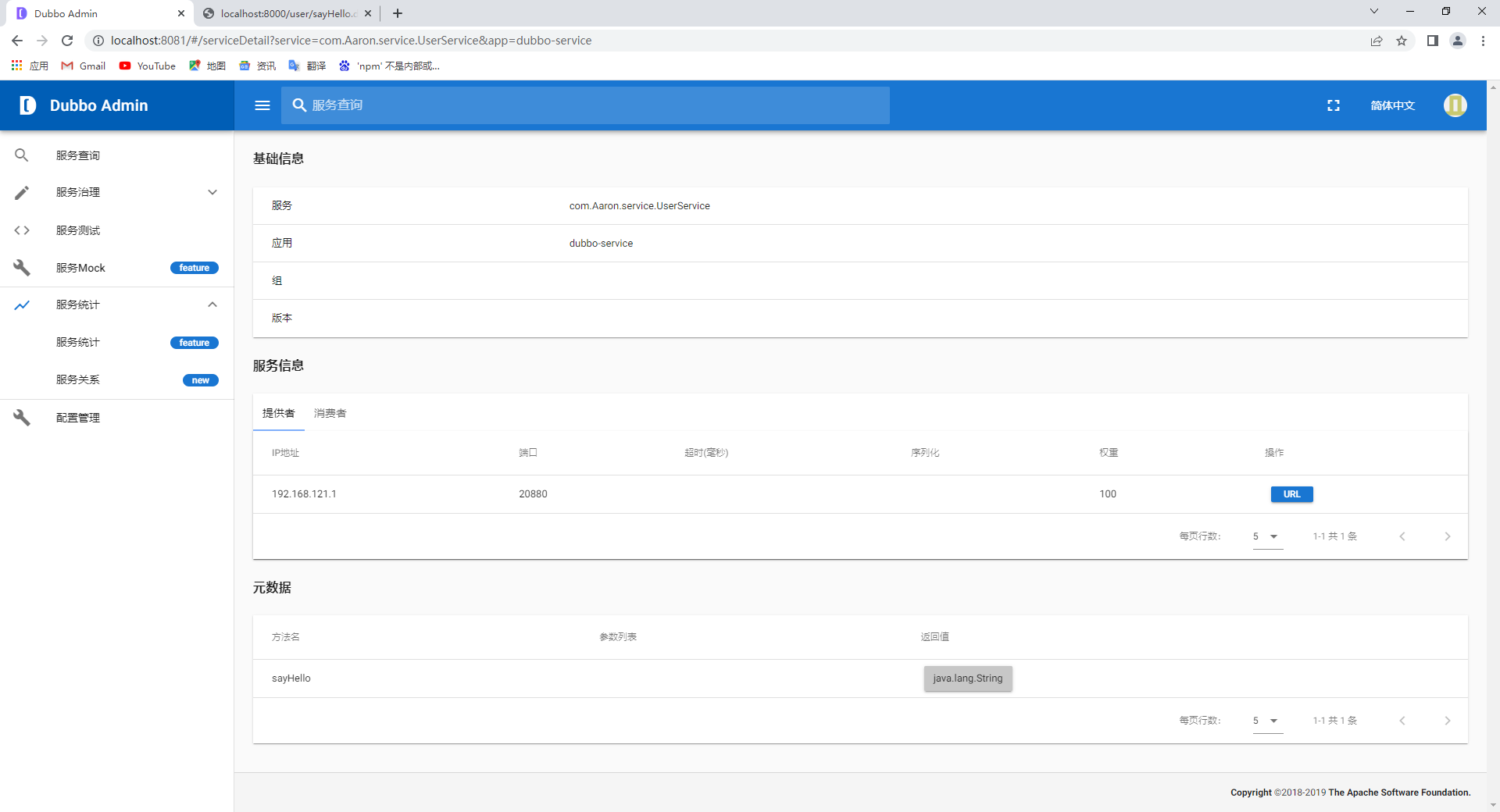Select com.Aaron.service.UserService service value
The image size is (1500, 812).
coord(639,206)
